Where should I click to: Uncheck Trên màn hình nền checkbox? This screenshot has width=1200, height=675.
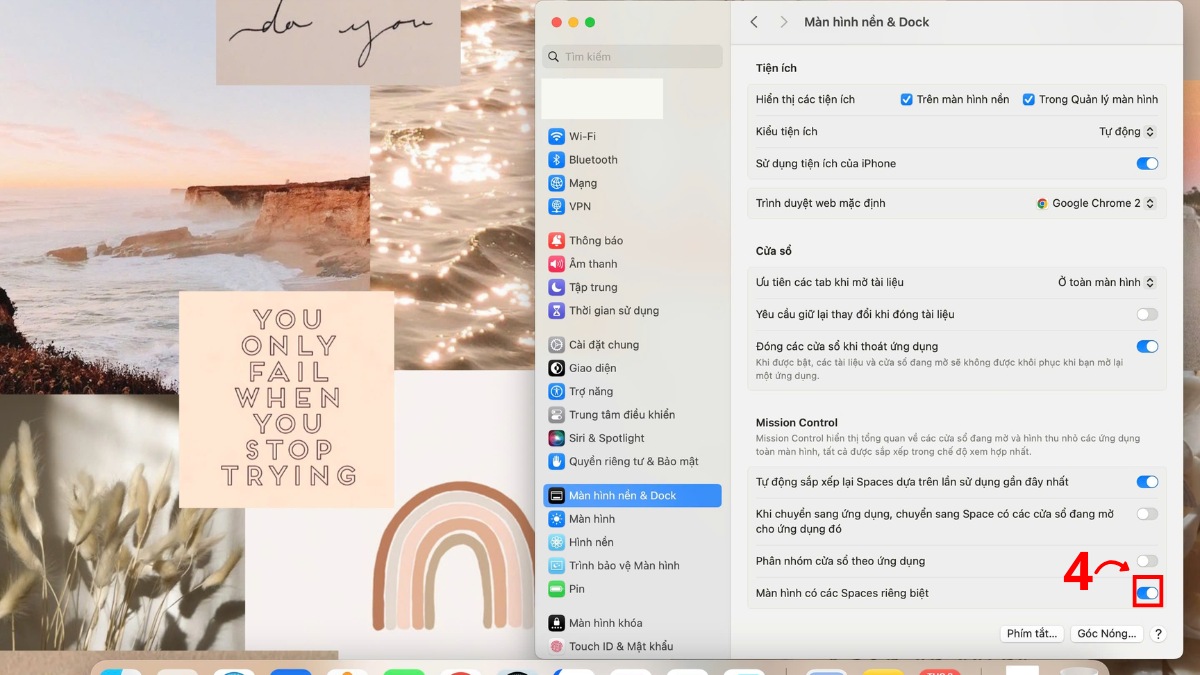pos(906,99)
